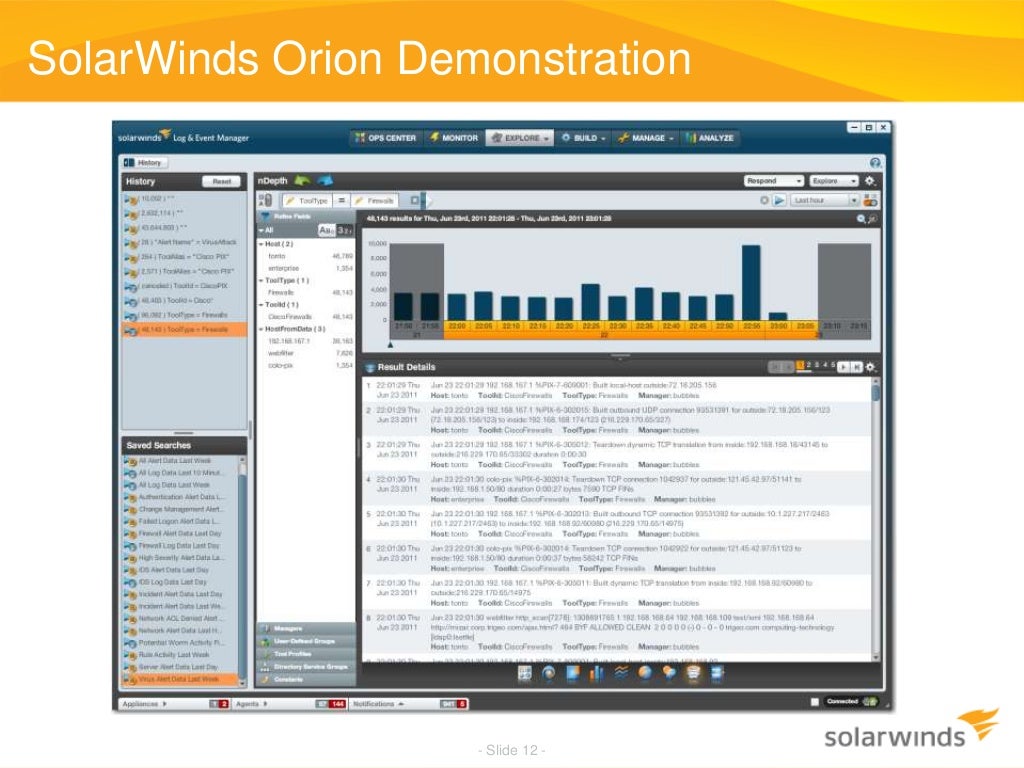Click the stop search circle icon
Viewport: 1024px width, 768px height.
764,200
